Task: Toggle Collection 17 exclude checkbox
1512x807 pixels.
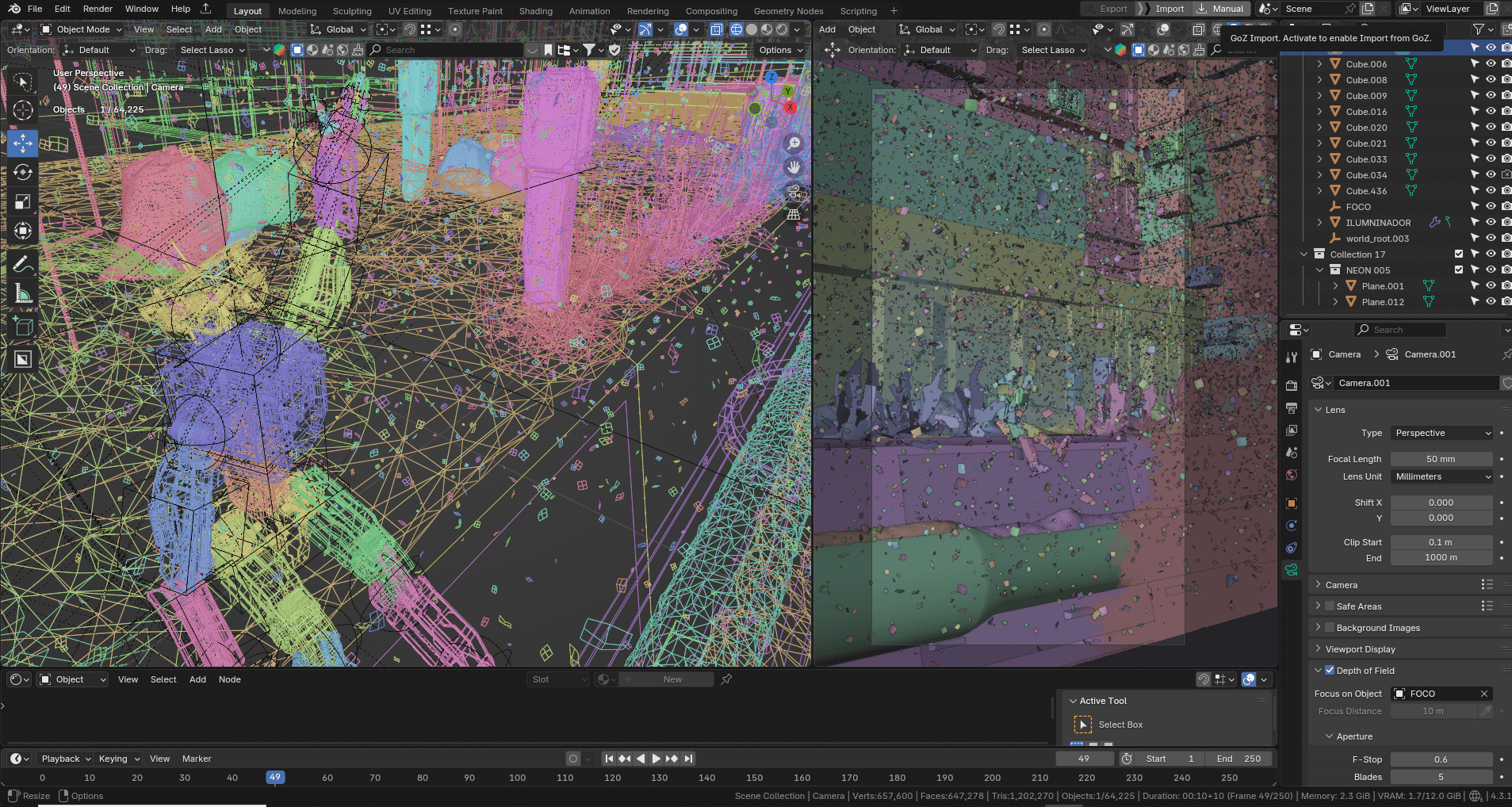Action: point(1459,254)
